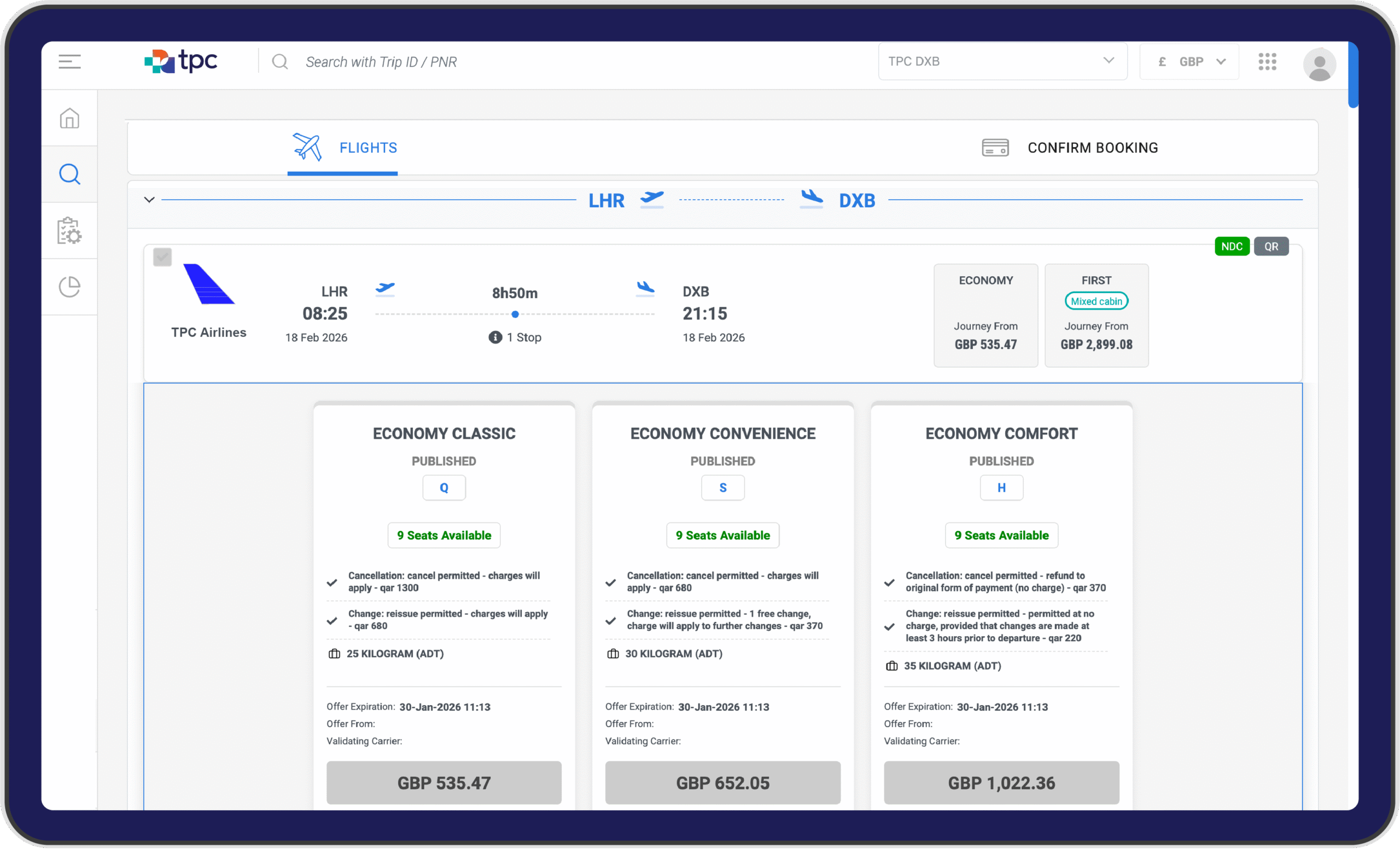This screenshot has width=1400, height=849.
Task: Open the clipboard settings sidebar icon
Action: coord(69,230)
